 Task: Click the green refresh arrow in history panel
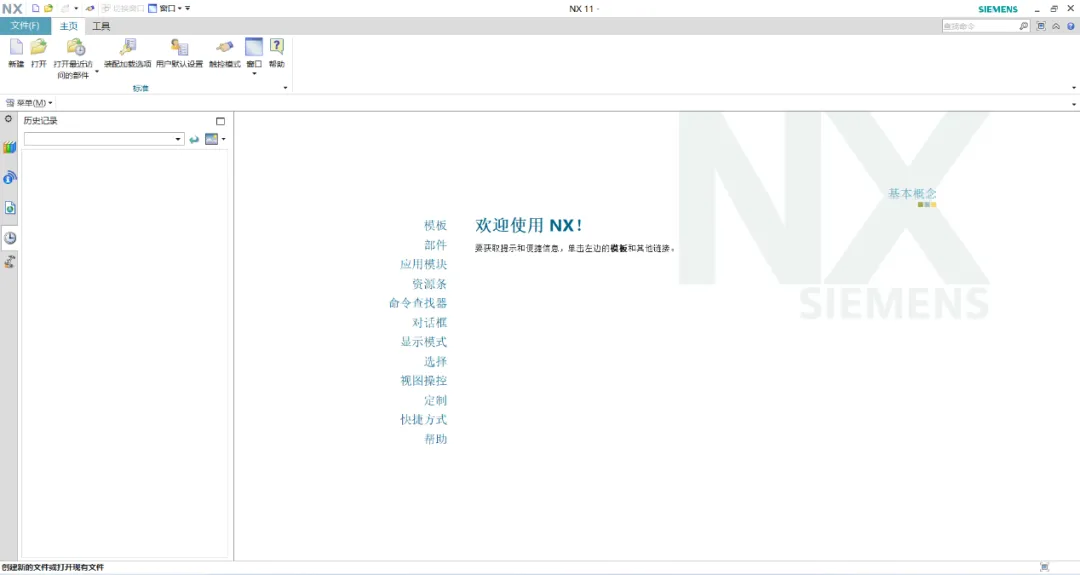pos(194,139)
